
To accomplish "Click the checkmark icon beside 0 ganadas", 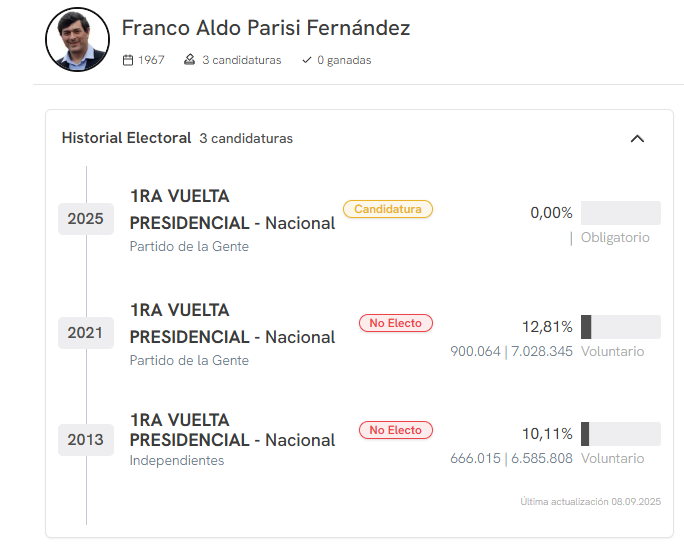I will pyautogui.click(x=307, y=60).
